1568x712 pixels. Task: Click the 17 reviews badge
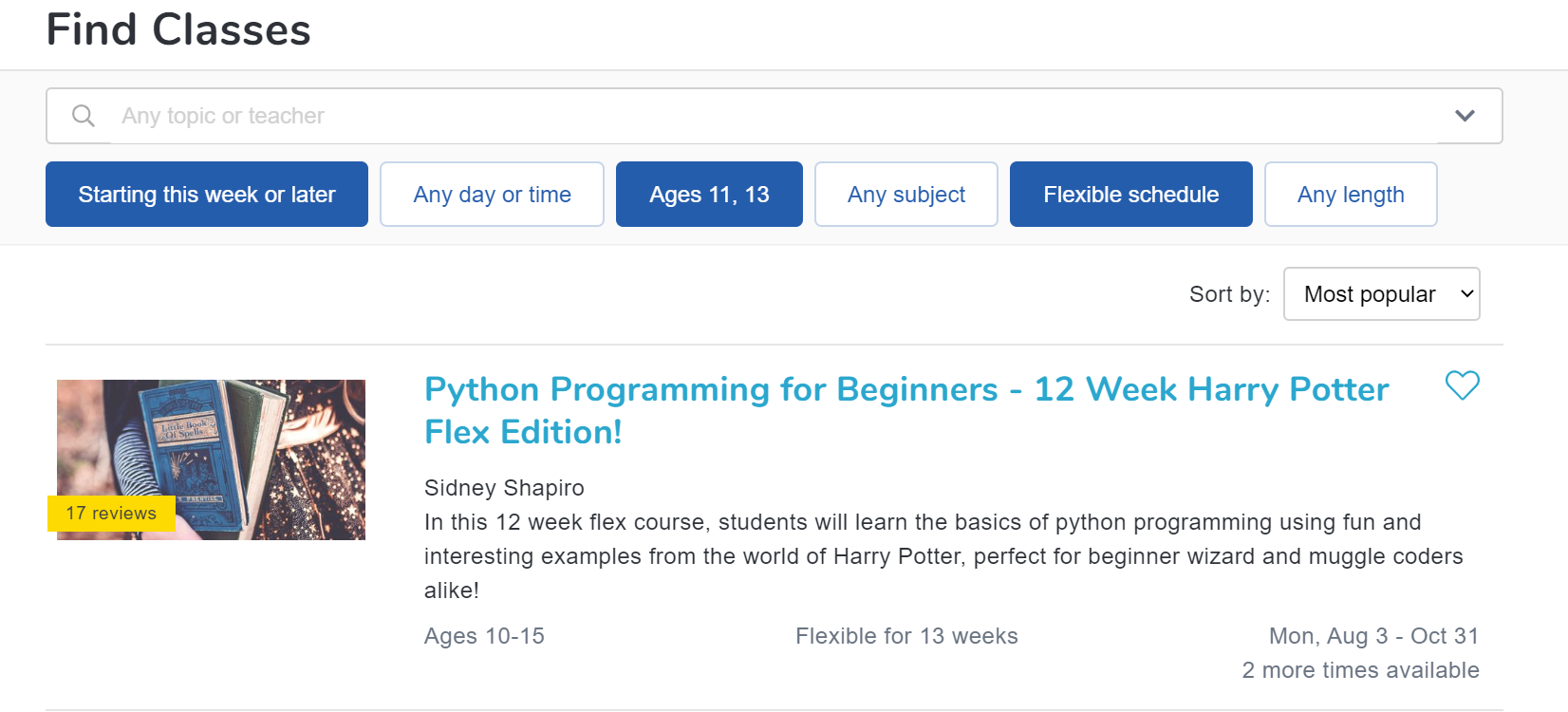111,514
